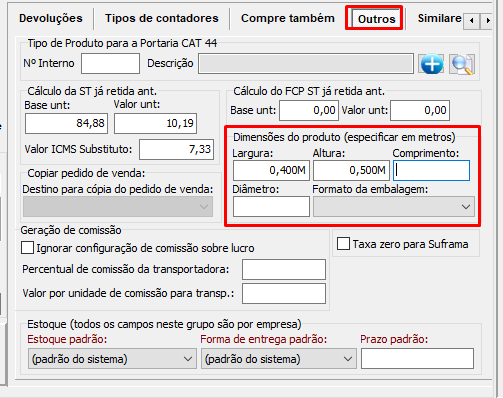
Task: Click Tipo de Produto para Portaria CAT 44 label
Action: 122,43
